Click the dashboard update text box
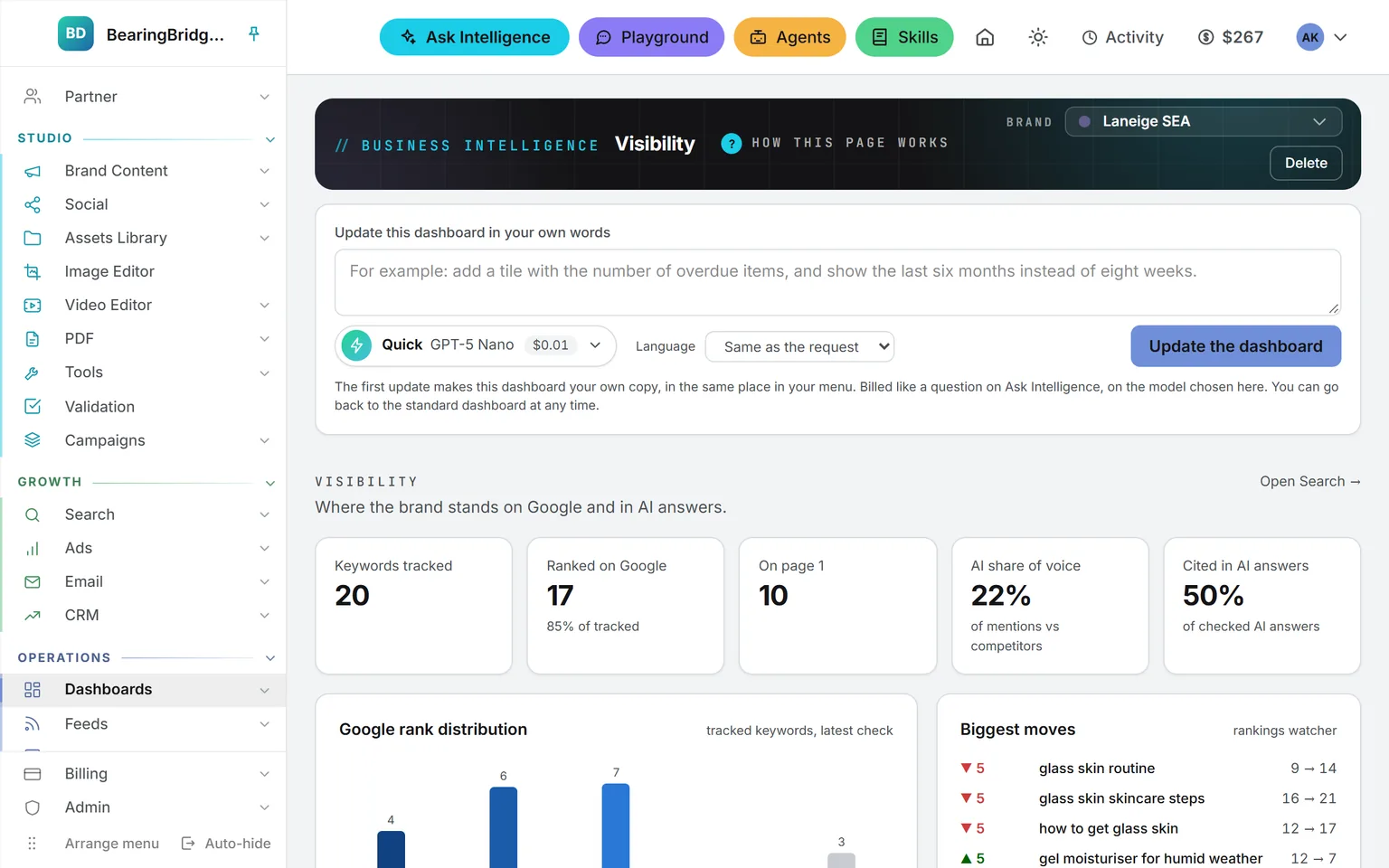Viewport: 1389px width, 868px height. [837, 282]
